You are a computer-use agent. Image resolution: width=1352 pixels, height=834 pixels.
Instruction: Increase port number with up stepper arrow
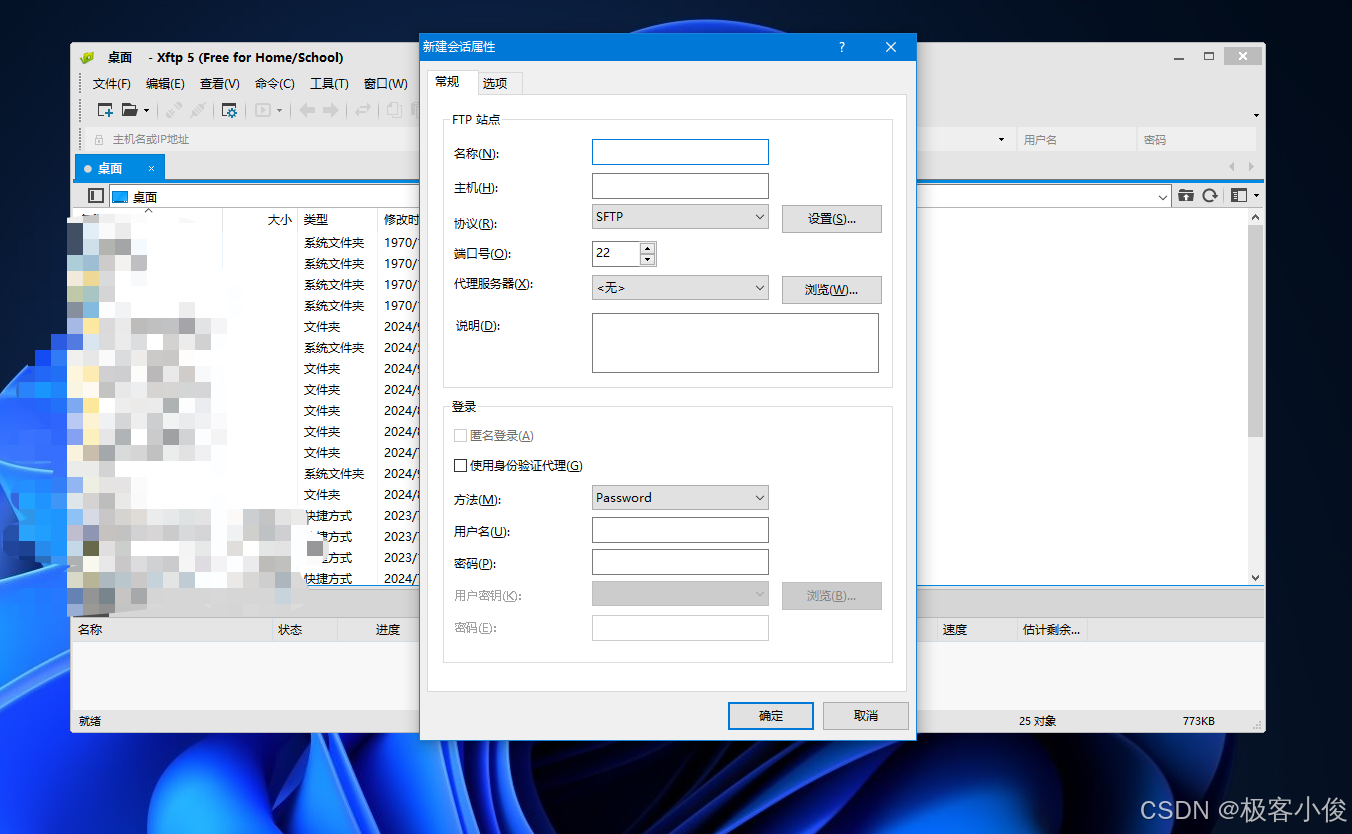tap(647, 247)
